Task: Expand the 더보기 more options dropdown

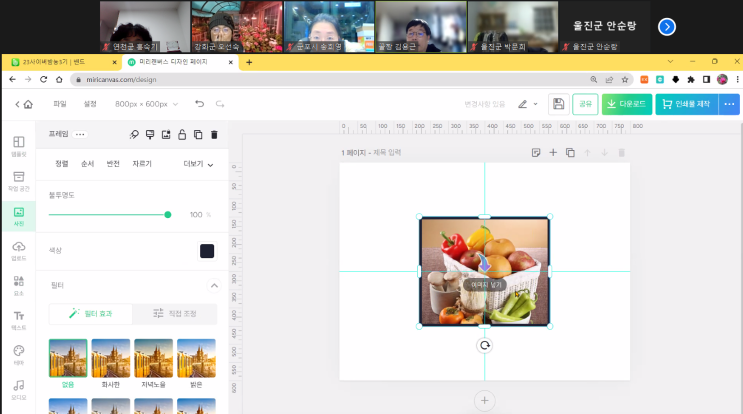Action: click(198, 164)
